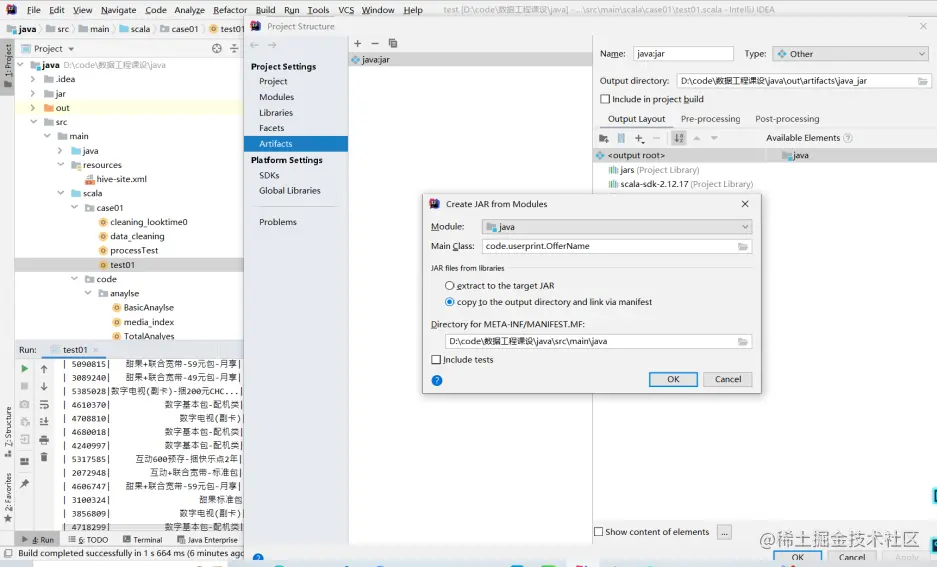Click the Available Elements help icon
Screen dimensions: 937x567
click(x=847, y=138)
